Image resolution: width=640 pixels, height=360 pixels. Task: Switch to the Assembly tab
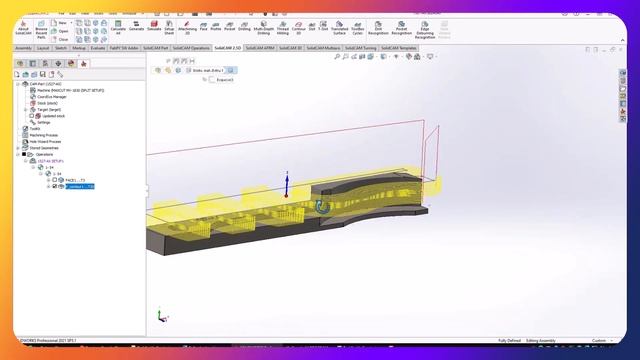pyautogui.click(x=23, y=48)
